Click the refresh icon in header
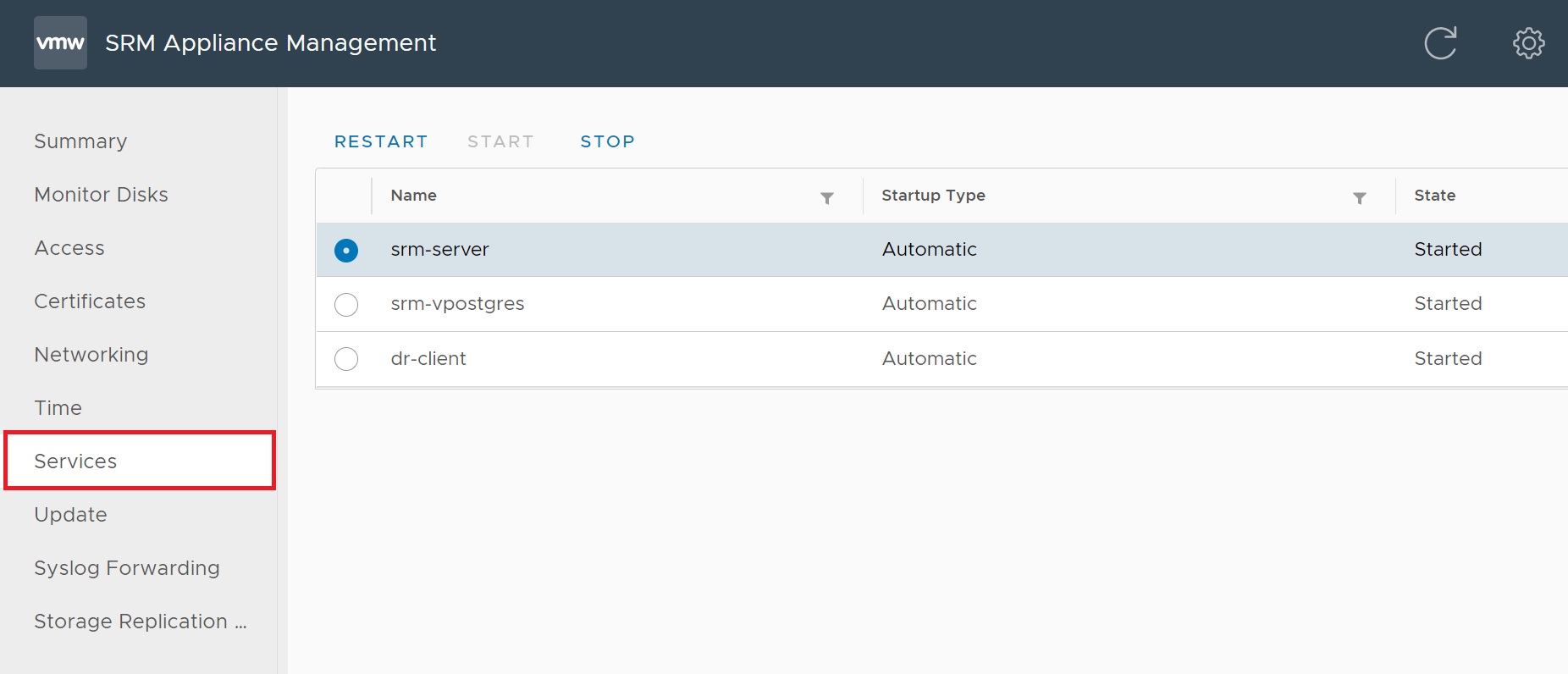 point(1440,43)
